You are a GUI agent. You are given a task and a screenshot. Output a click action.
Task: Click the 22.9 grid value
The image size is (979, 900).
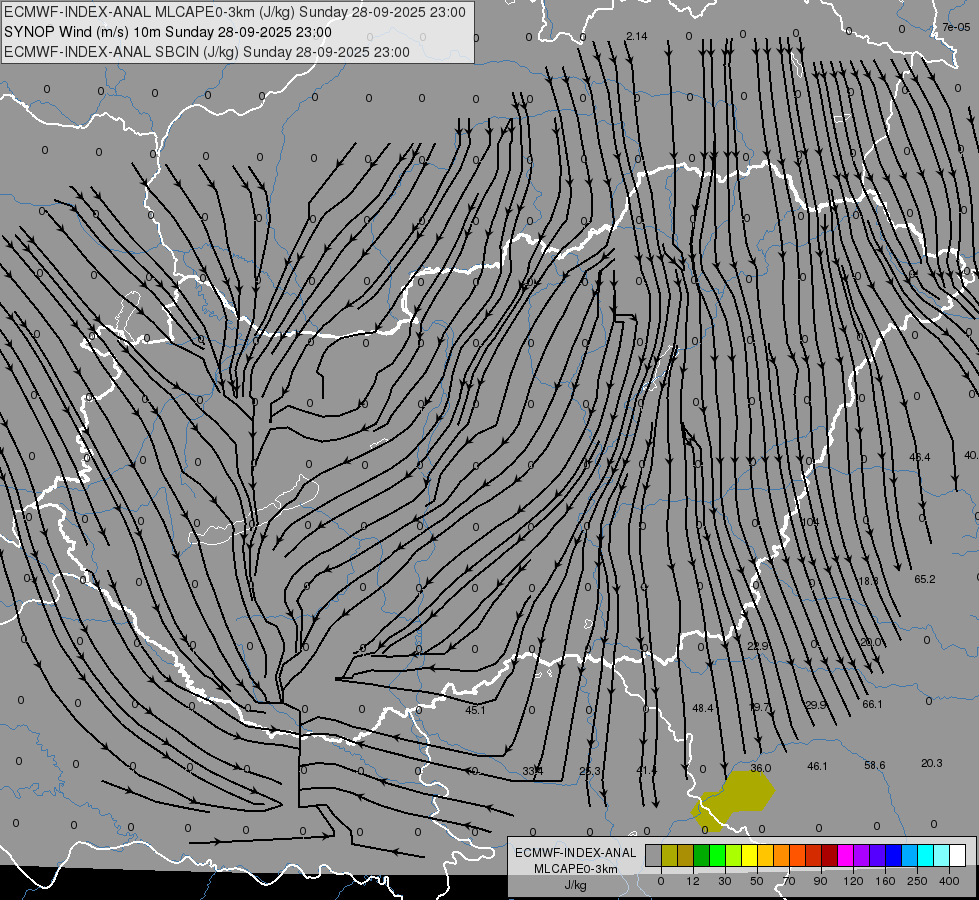coord(758,646)
